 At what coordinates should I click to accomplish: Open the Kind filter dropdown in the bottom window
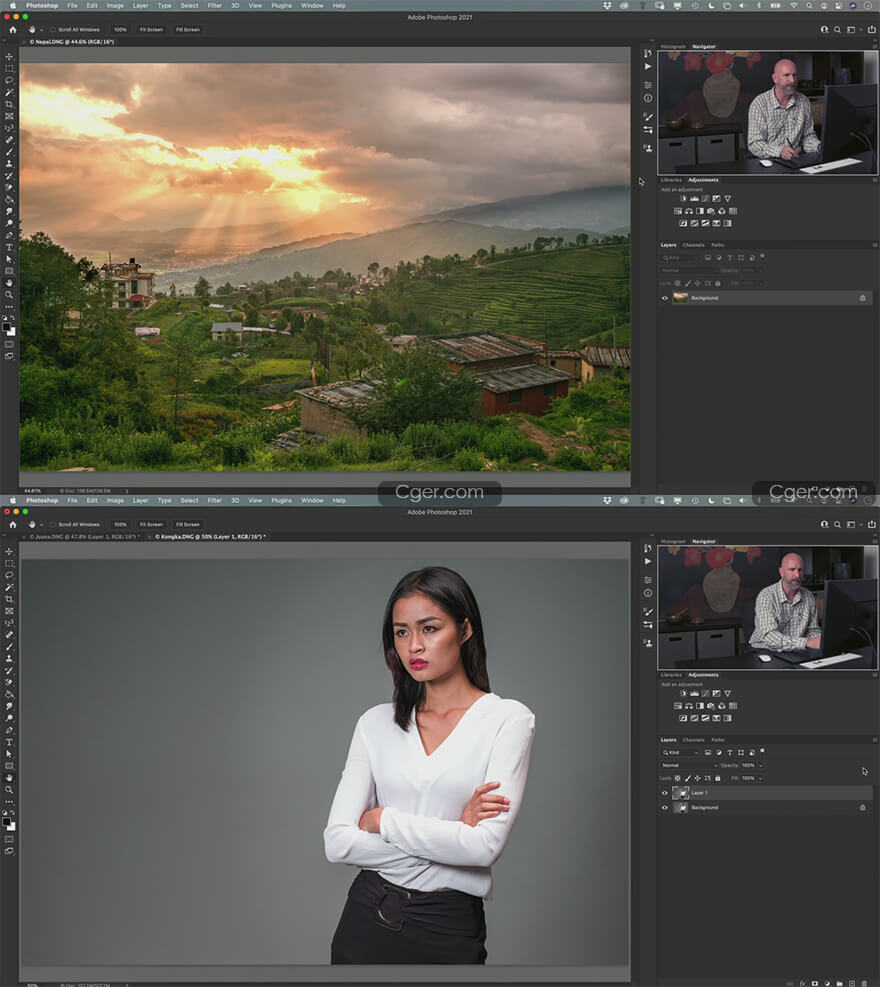pyautogui.click(x=680, y=752)
